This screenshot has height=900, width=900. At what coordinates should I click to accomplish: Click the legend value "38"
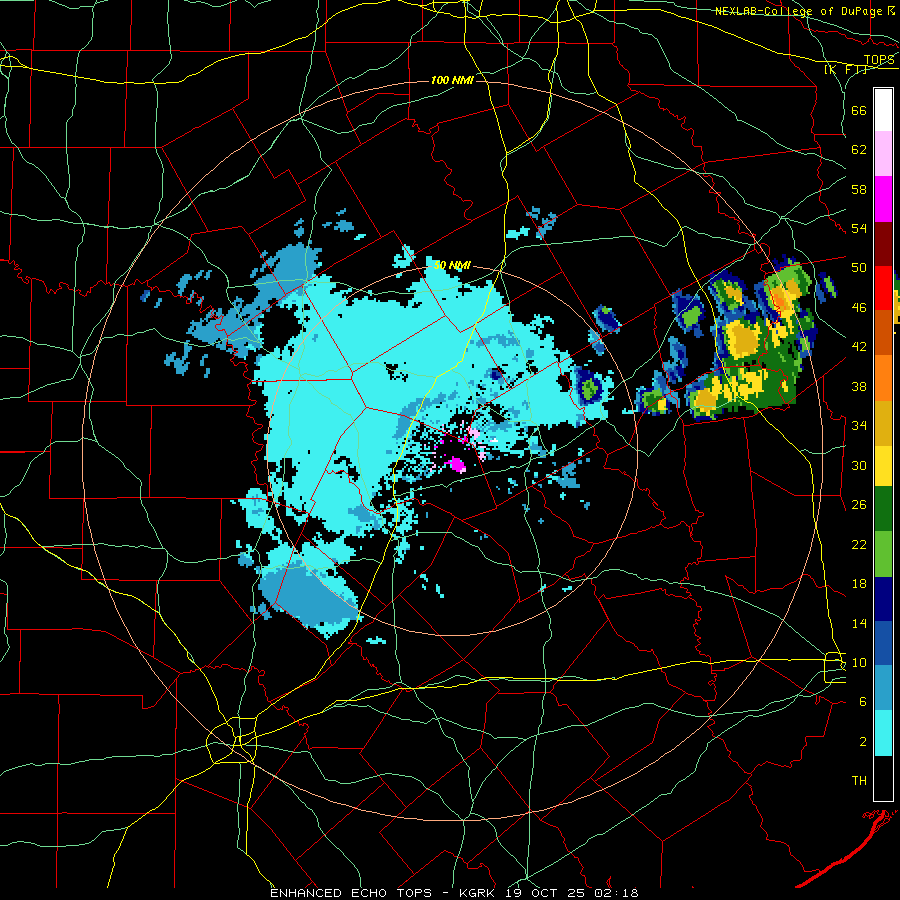click(x=859, y=386)
